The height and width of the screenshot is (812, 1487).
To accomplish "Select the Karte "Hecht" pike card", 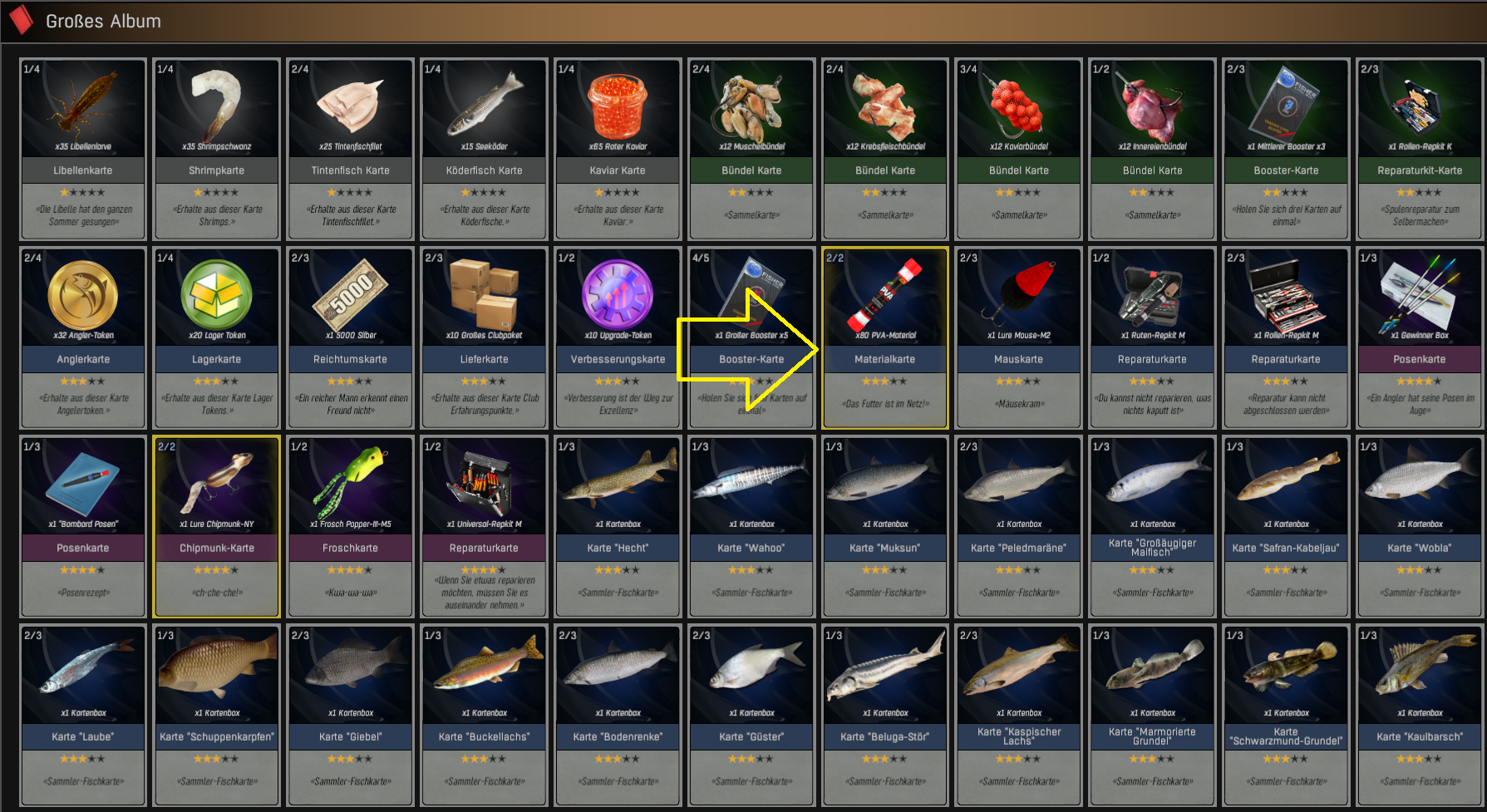I will [x=618, y=527].
